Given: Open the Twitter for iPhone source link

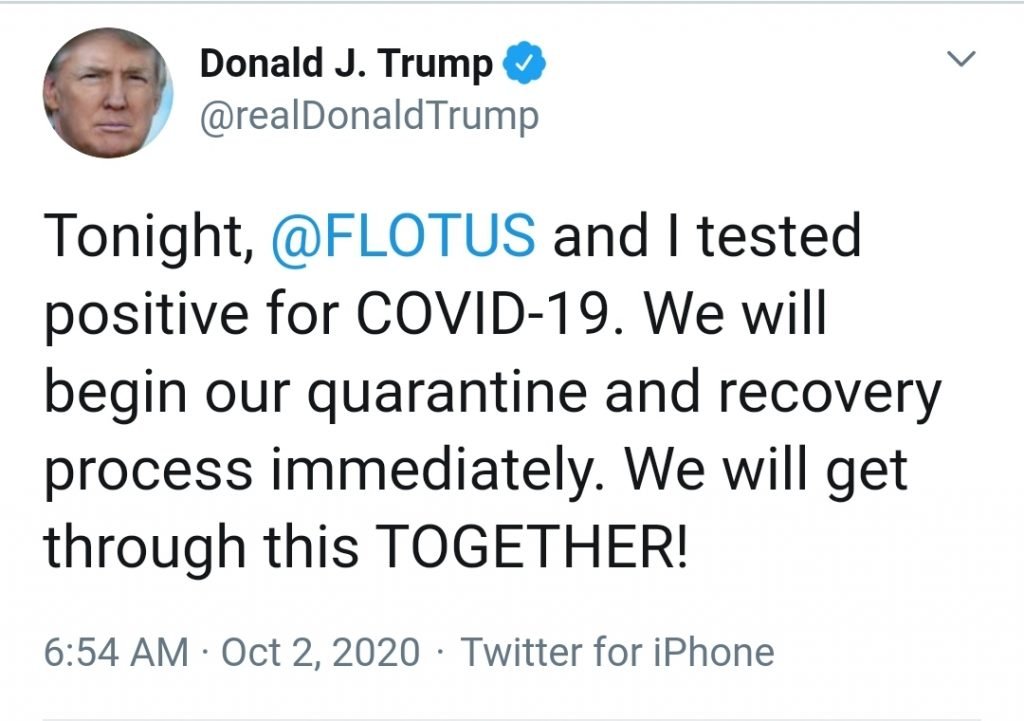Looking at the screenshot, I should (x=617, y=652).
